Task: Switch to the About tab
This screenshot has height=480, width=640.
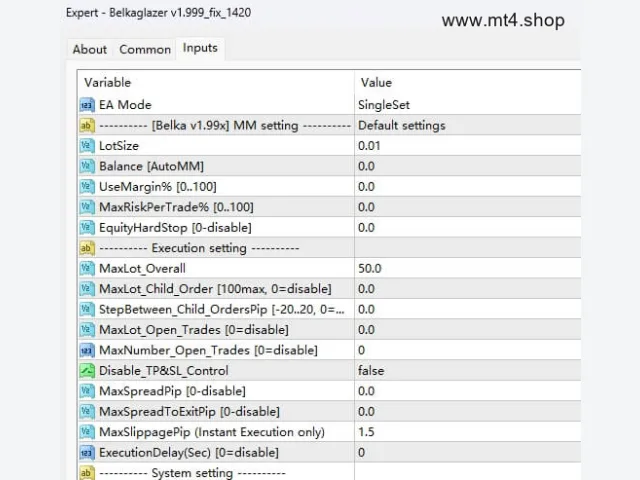Action: 89,49
